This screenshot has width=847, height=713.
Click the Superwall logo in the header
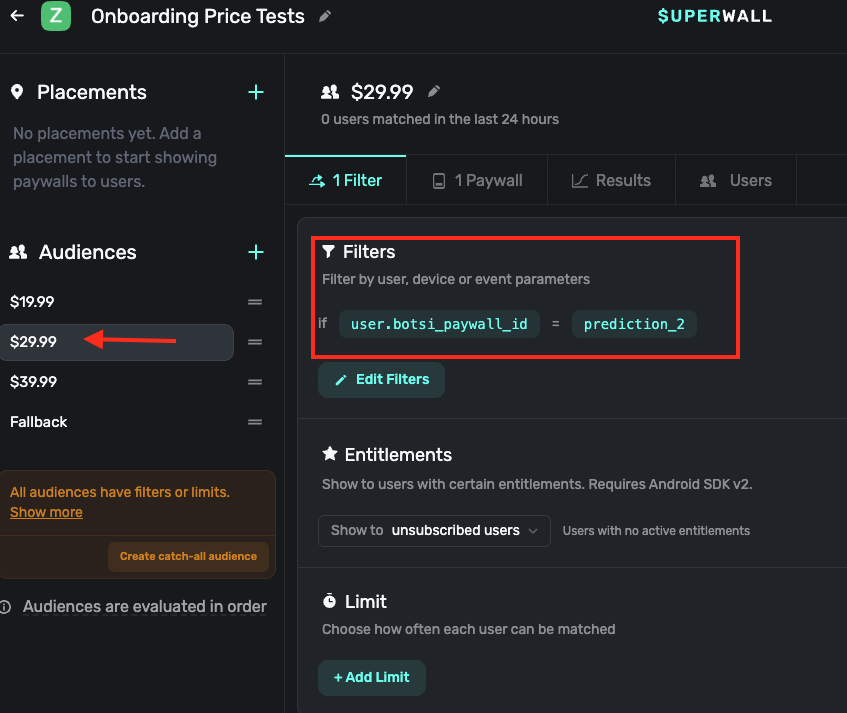(x=714, y=16)
